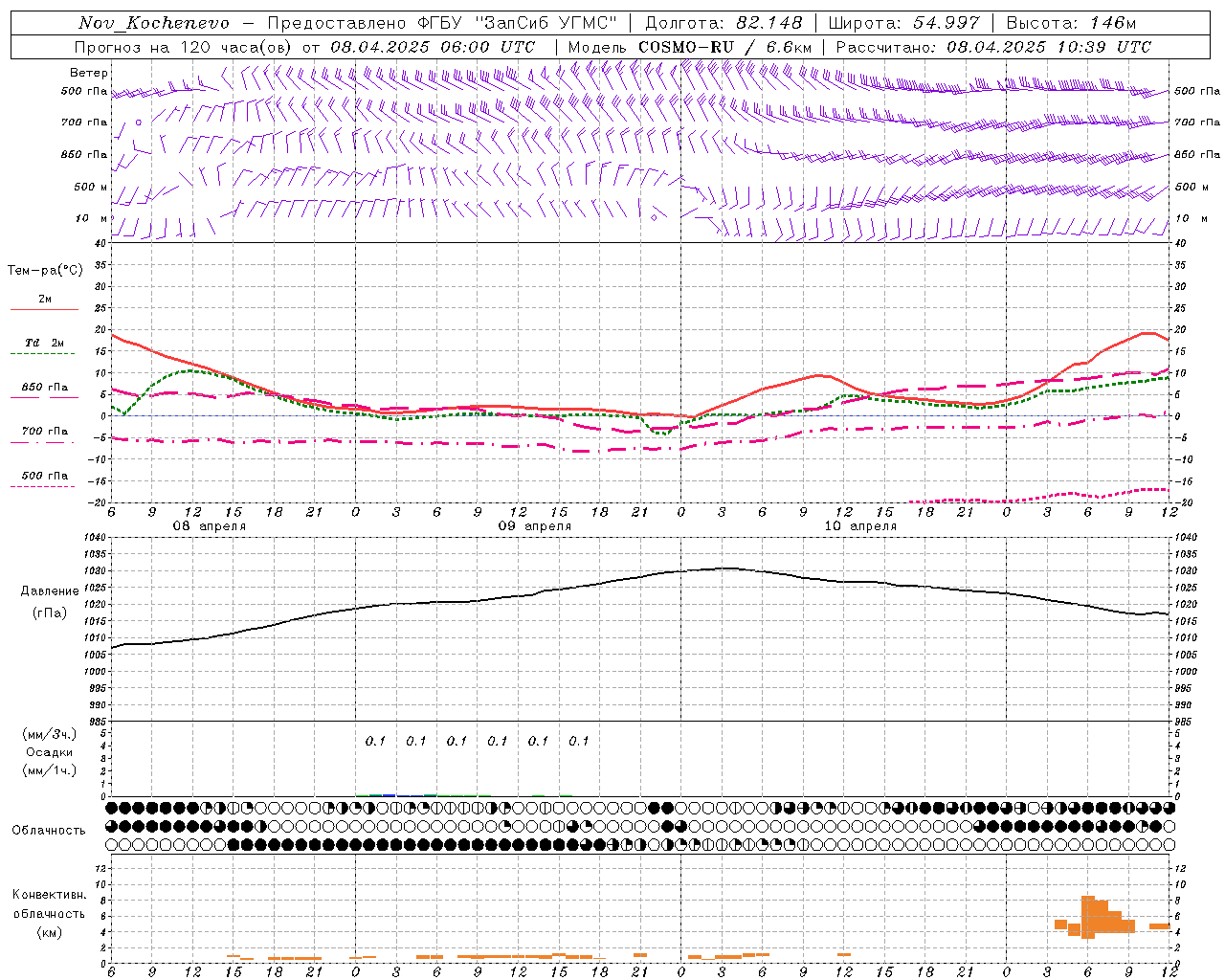Click the Тем-ра(°C) panel label
The height and width of the screenshot is (980, 1225).
tap(45, 271)
